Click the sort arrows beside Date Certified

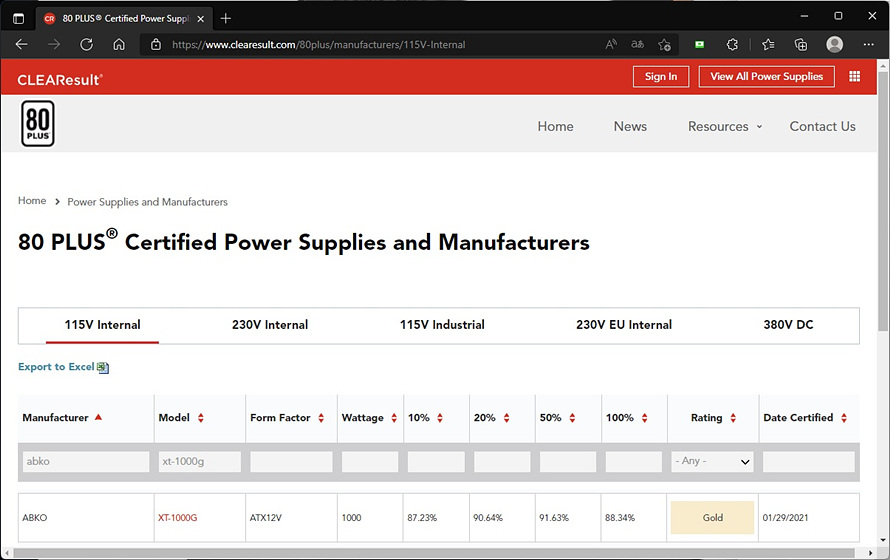tap(843, 418)
